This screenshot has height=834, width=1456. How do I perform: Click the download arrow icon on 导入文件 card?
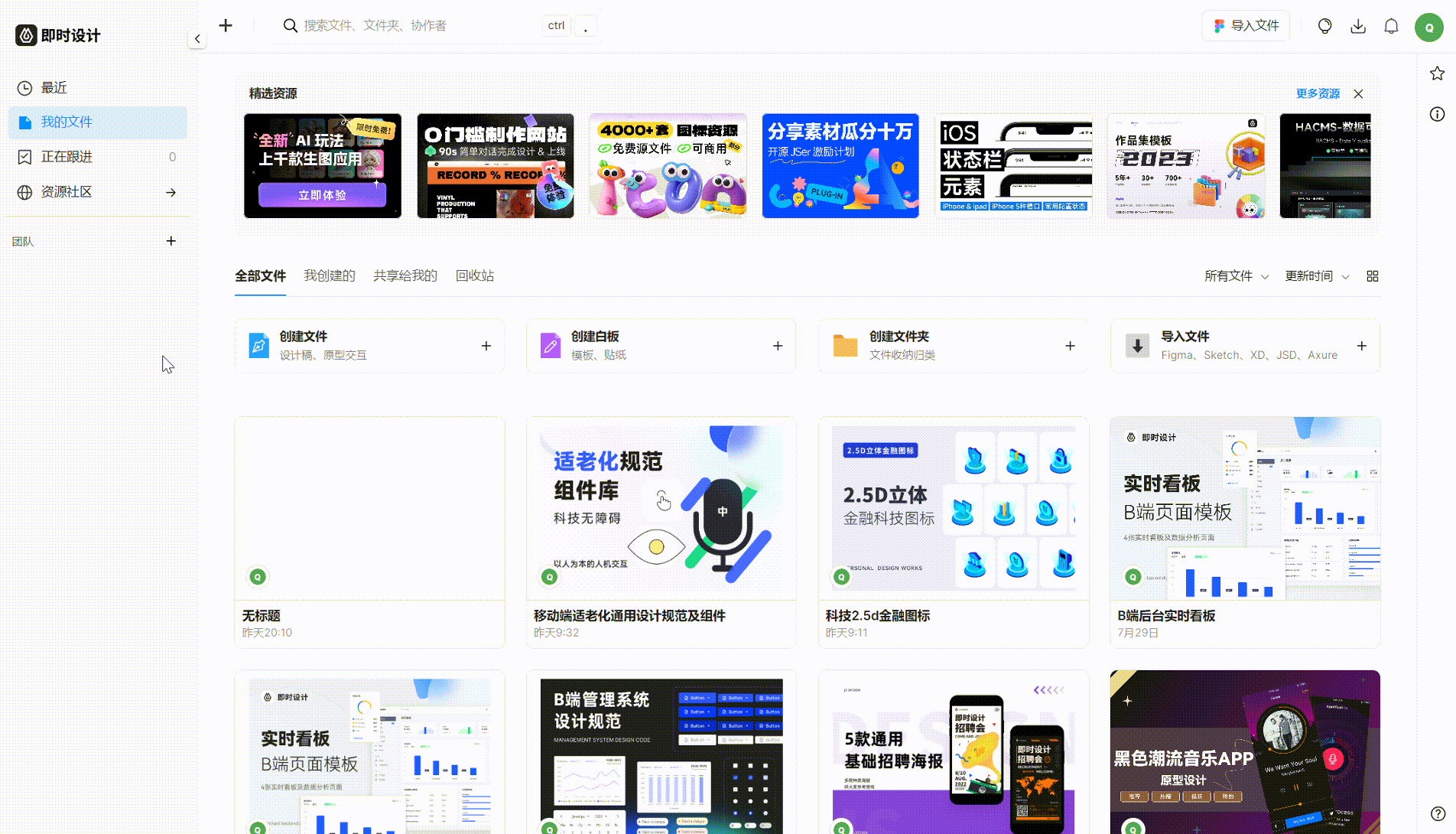1137,346
